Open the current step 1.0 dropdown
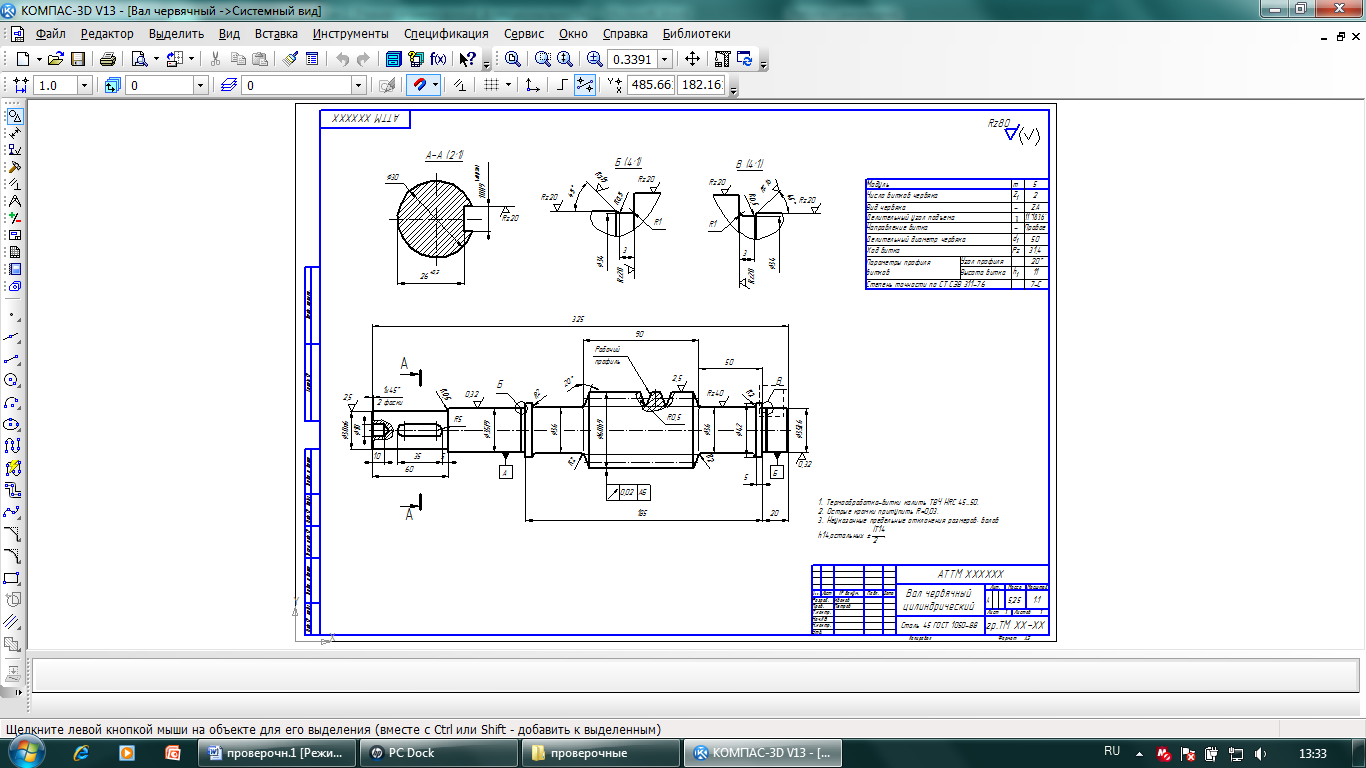Image resolution: width=1366 pixels, height=768 pixels. [x=84, y=85]
